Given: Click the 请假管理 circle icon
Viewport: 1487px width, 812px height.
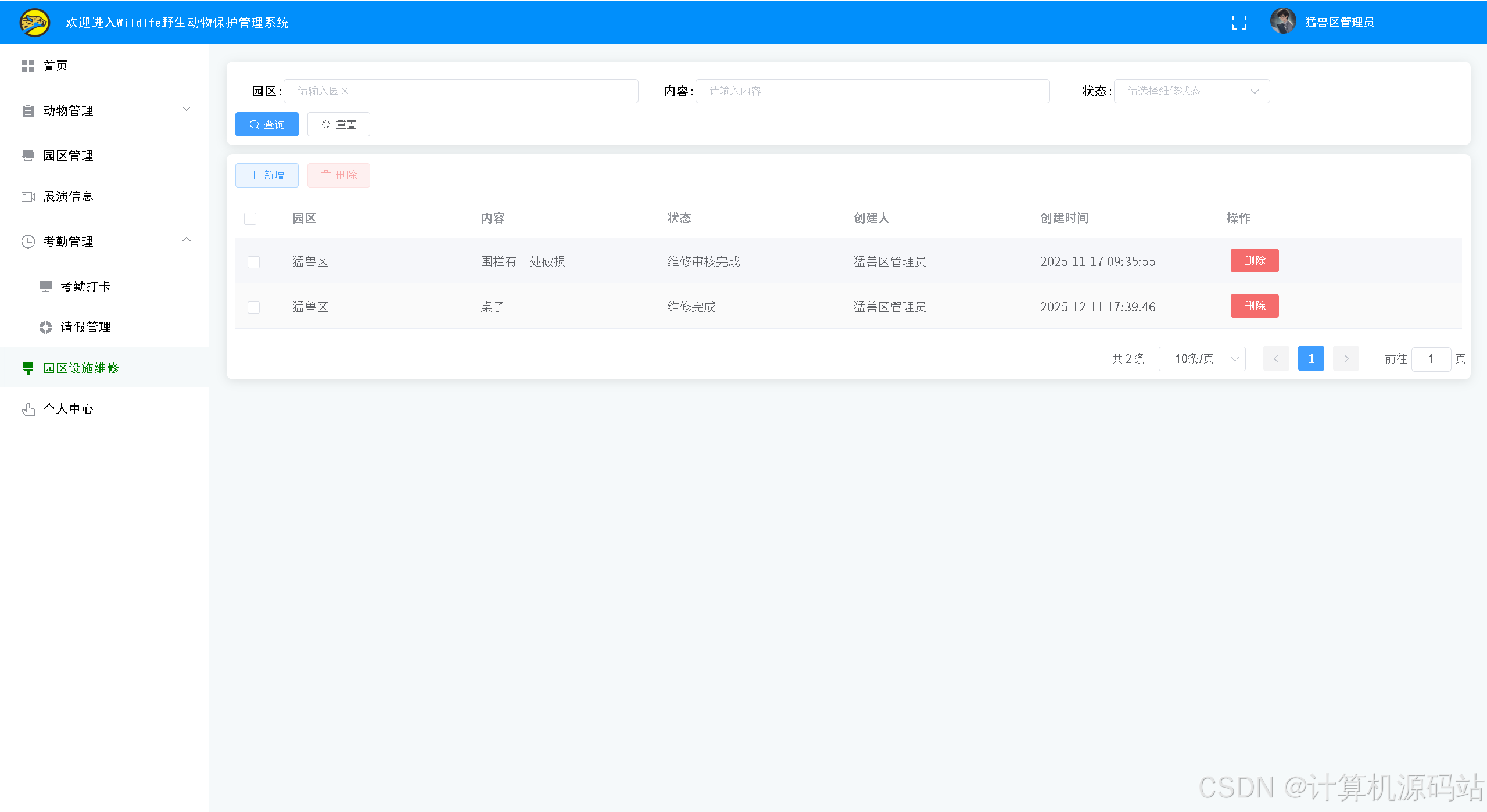Looking at the screenshot, I should (x=45, y=328).
